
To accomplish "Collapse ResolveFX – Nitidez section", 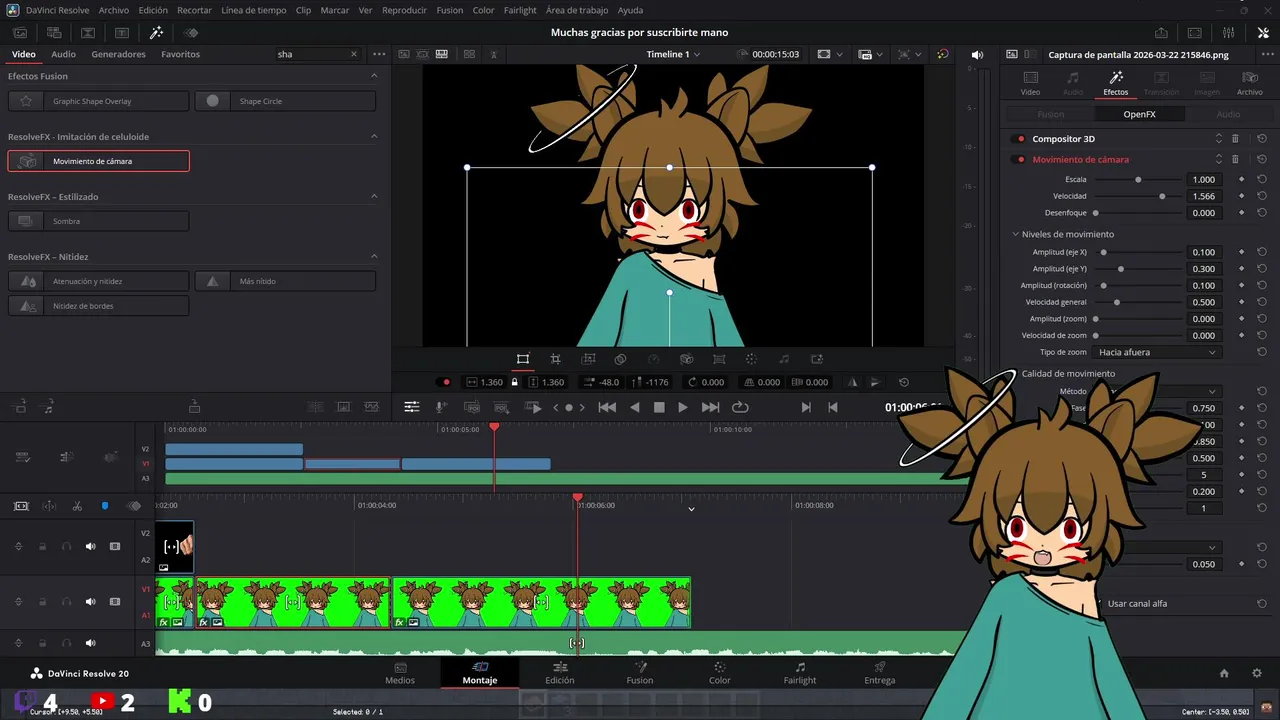I will tap(374, 256).
